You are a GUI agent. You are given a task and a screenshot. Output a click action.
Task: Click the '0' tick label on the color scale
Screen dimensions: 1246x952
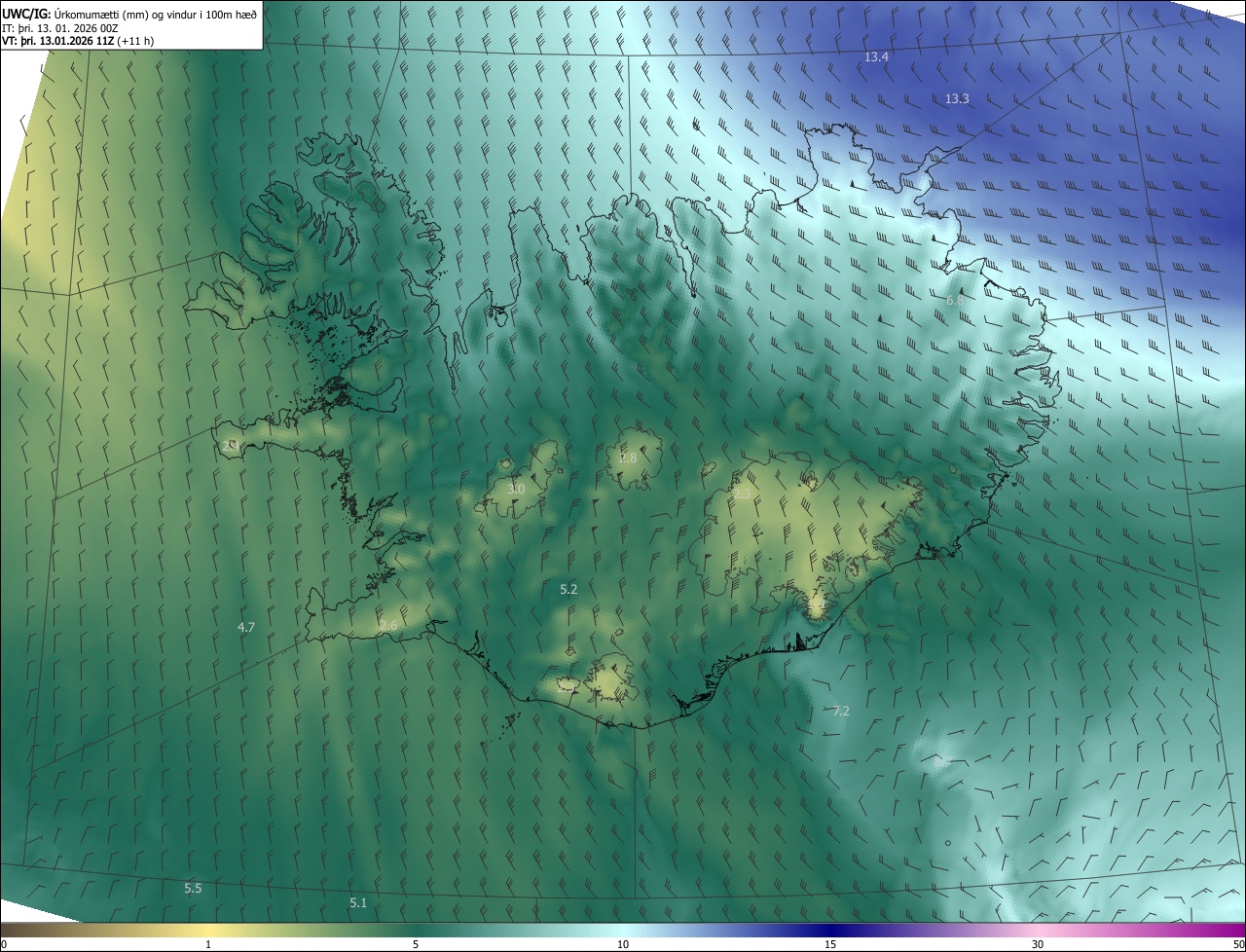(x=4, y=944)
